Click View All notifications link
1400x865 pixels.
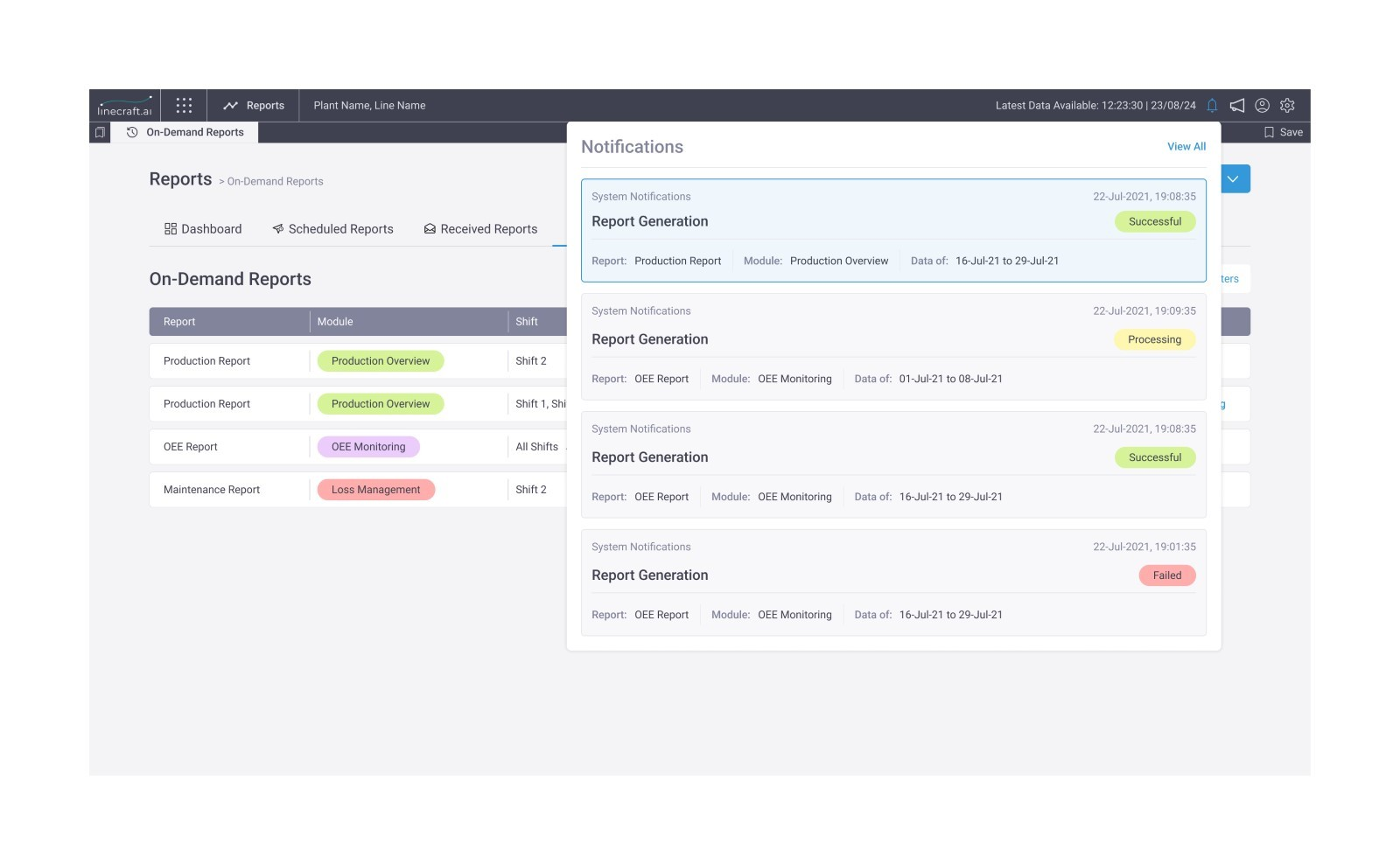click(1186, 147)
